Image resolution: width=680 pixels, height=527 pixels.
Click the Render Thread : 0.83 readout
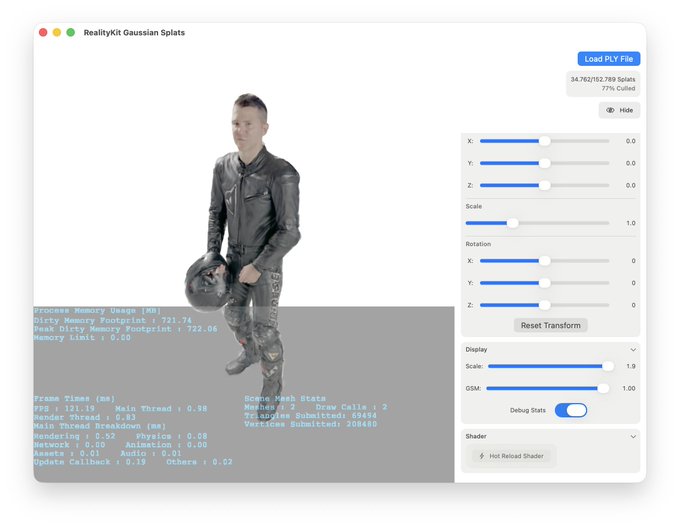pos(85,417)
